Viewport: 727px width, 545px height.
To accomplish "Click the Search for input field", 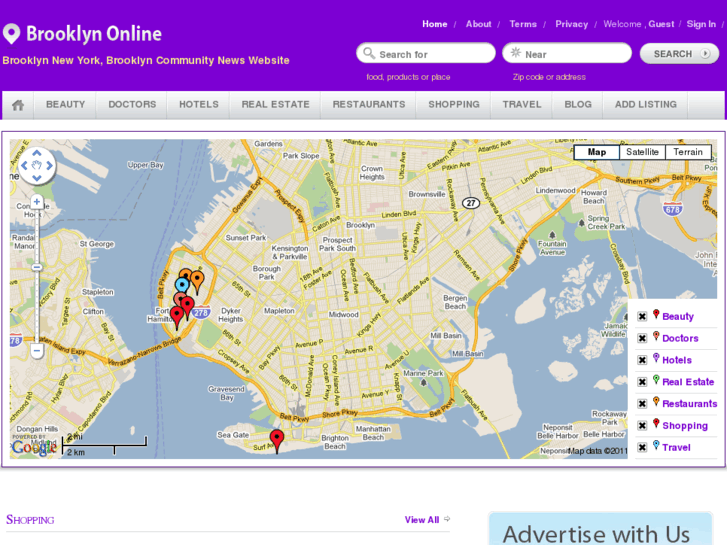I will coord(426,53).
